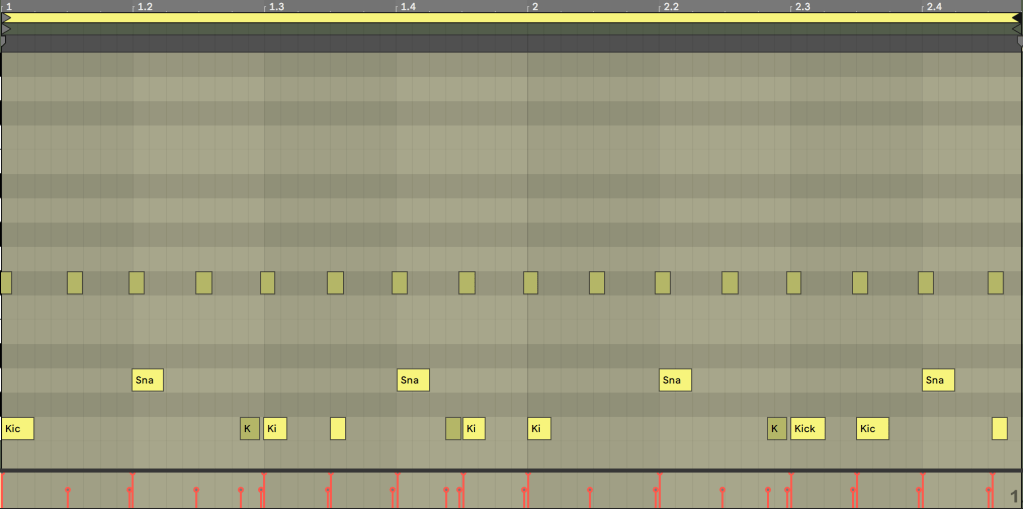Select the Snare note at beat 1.2
Image resolution: width=1023 pixels, height=509 pixels.
click(x=148, y=380)
